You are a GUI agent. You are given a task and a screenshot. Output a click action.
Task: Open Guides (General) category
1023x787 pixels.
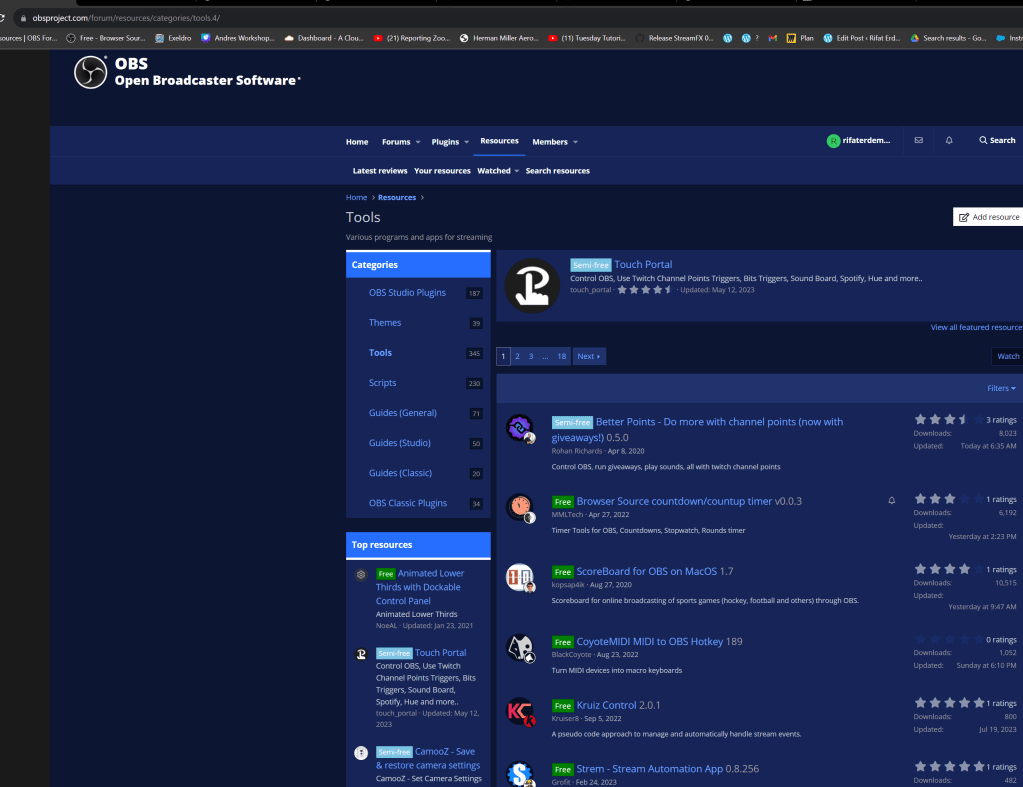click(x=403, y=413)
